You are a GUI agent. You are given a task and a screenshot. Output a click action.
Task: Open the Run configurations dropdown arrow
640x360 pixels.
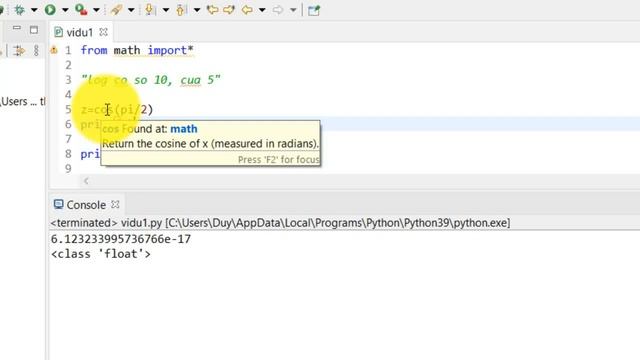pos(65,10)
